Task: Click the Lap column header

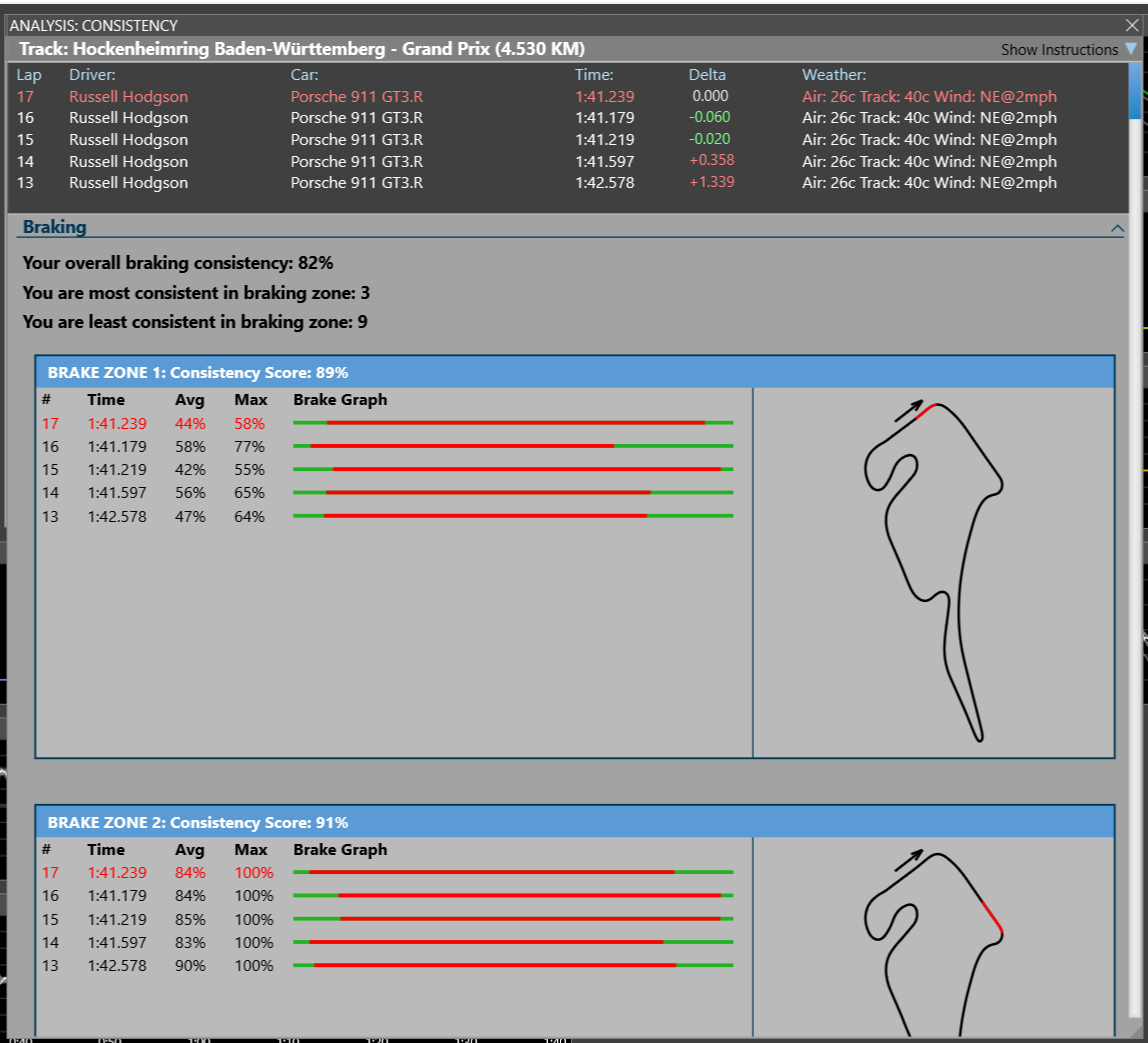Action: (x=29, y=75)
